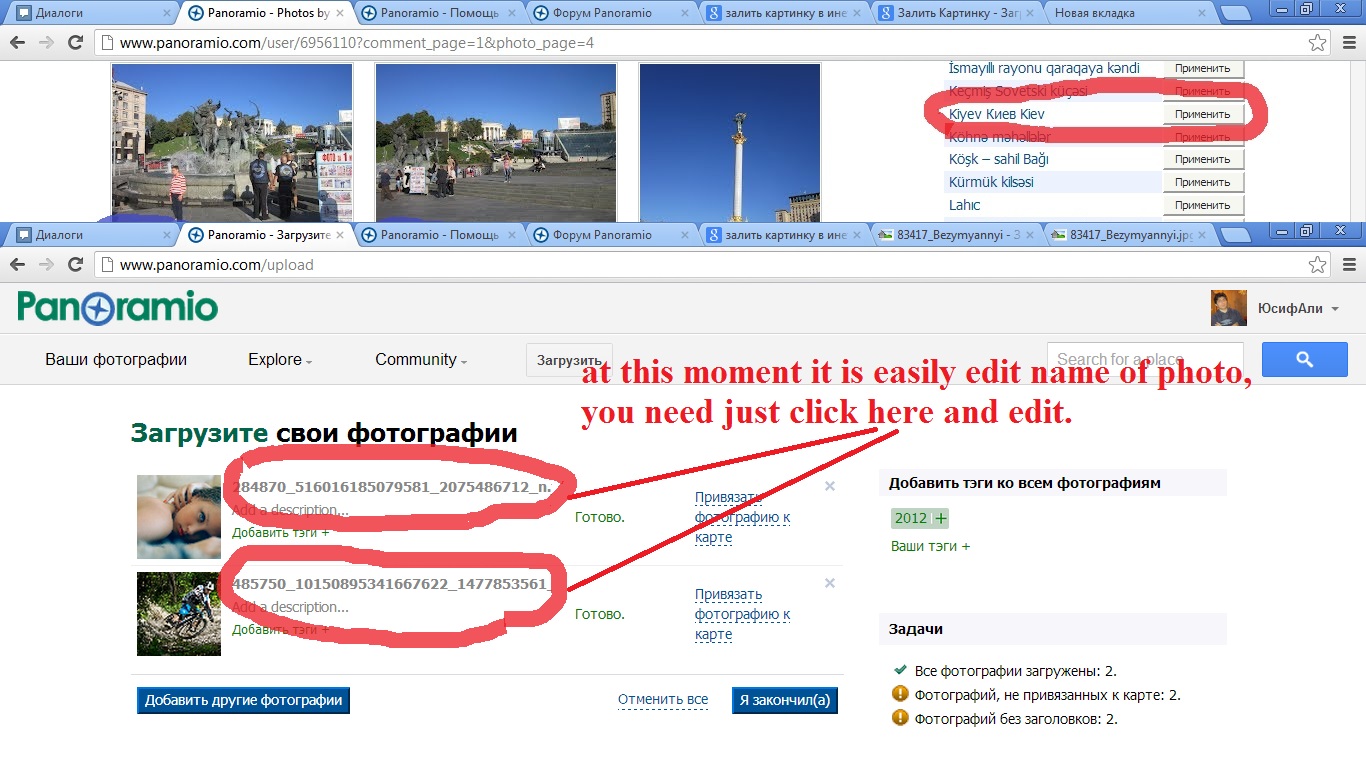
Task: Reload the user/6956110 page
Action: 75,43
